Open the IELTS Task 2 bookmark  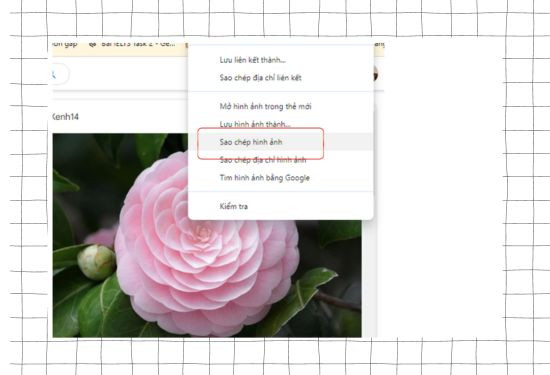[x=133, y=45]
